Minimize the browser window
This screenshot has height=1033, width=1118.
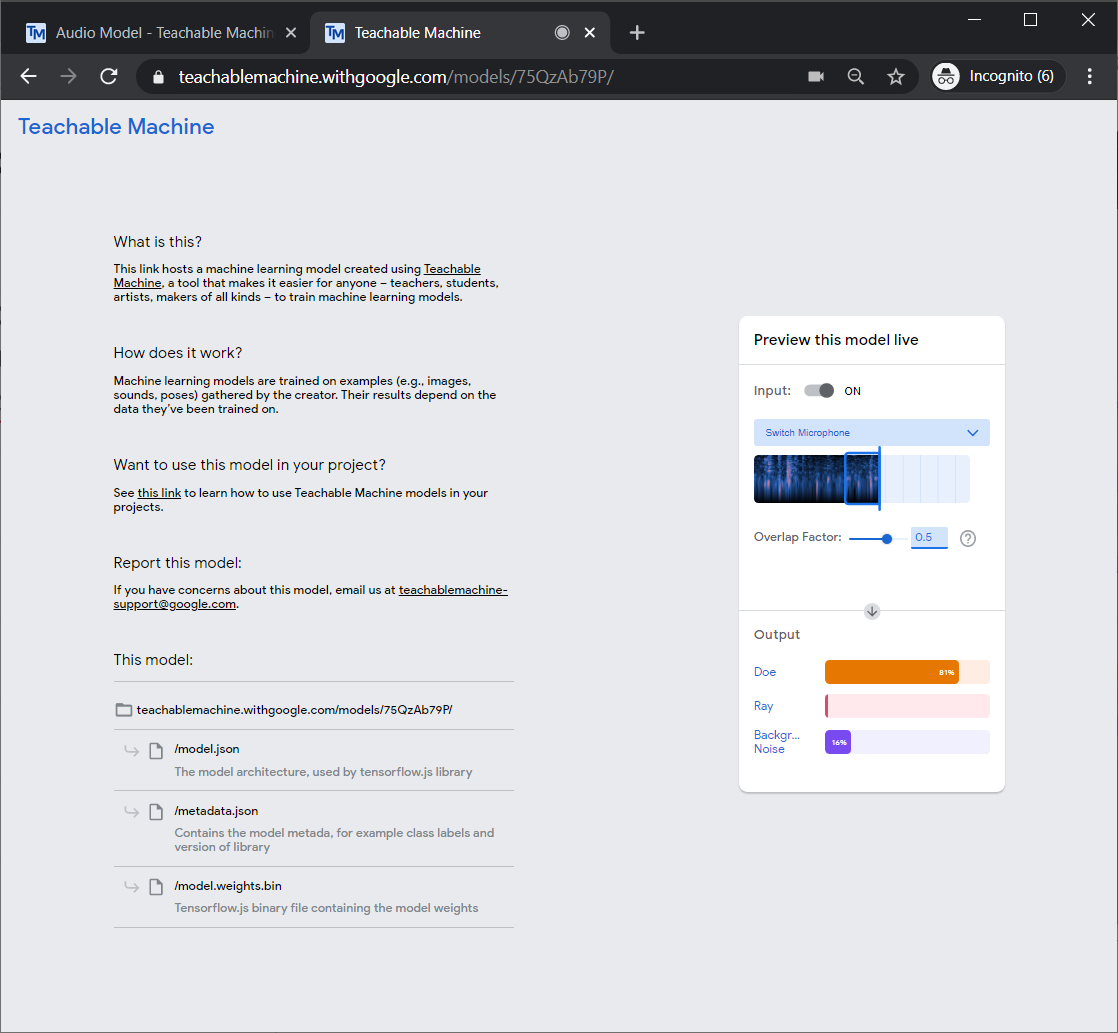pos(975,20)
